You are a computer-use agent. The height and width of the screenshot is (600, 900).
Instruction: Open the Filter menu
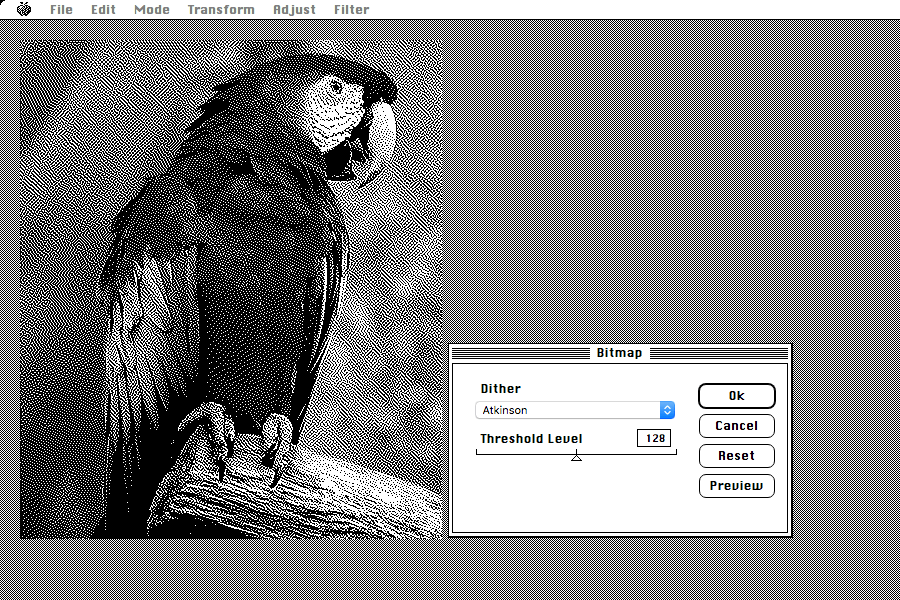click(x=352, y=10)
